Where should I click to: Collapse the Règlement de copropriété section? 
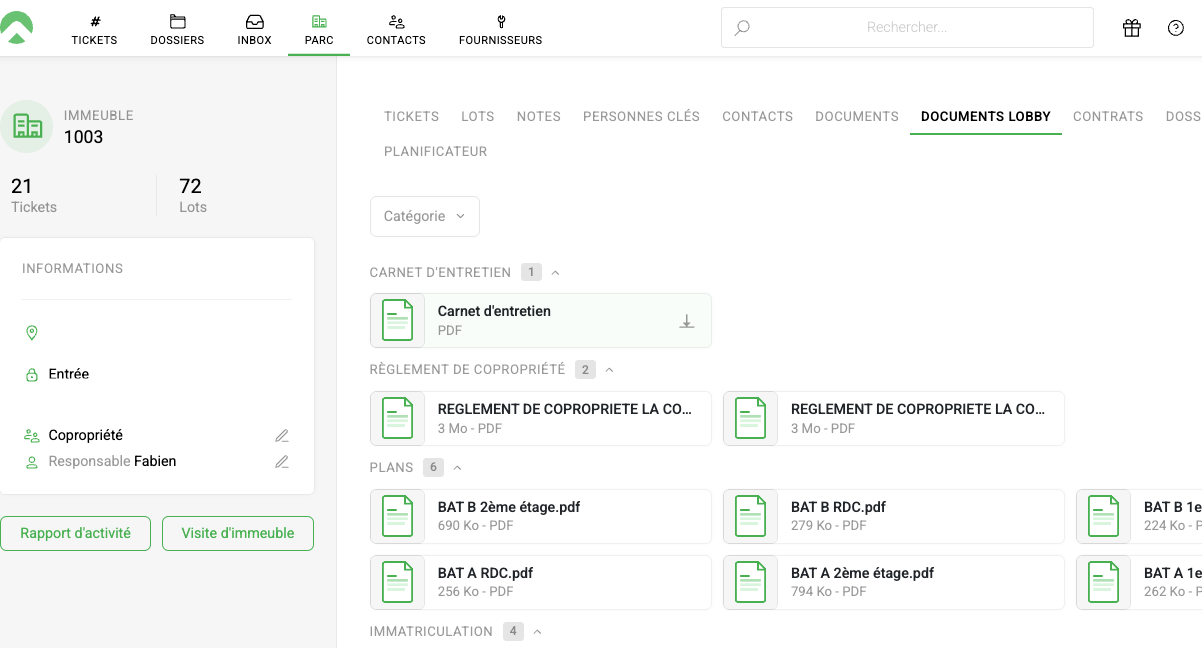pyautogui.click(x=610, y=370)
